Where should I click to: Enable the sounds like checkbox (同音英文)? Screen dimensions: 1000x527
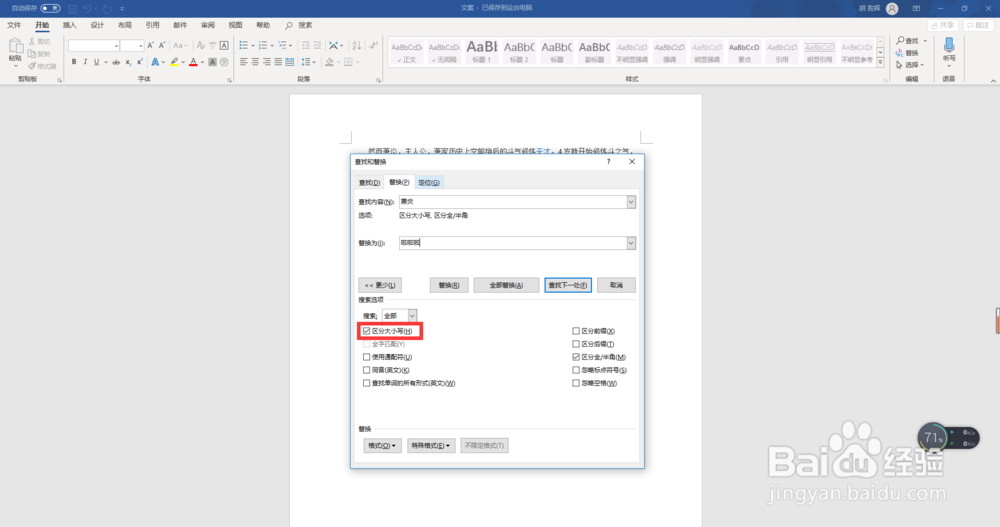367,370
